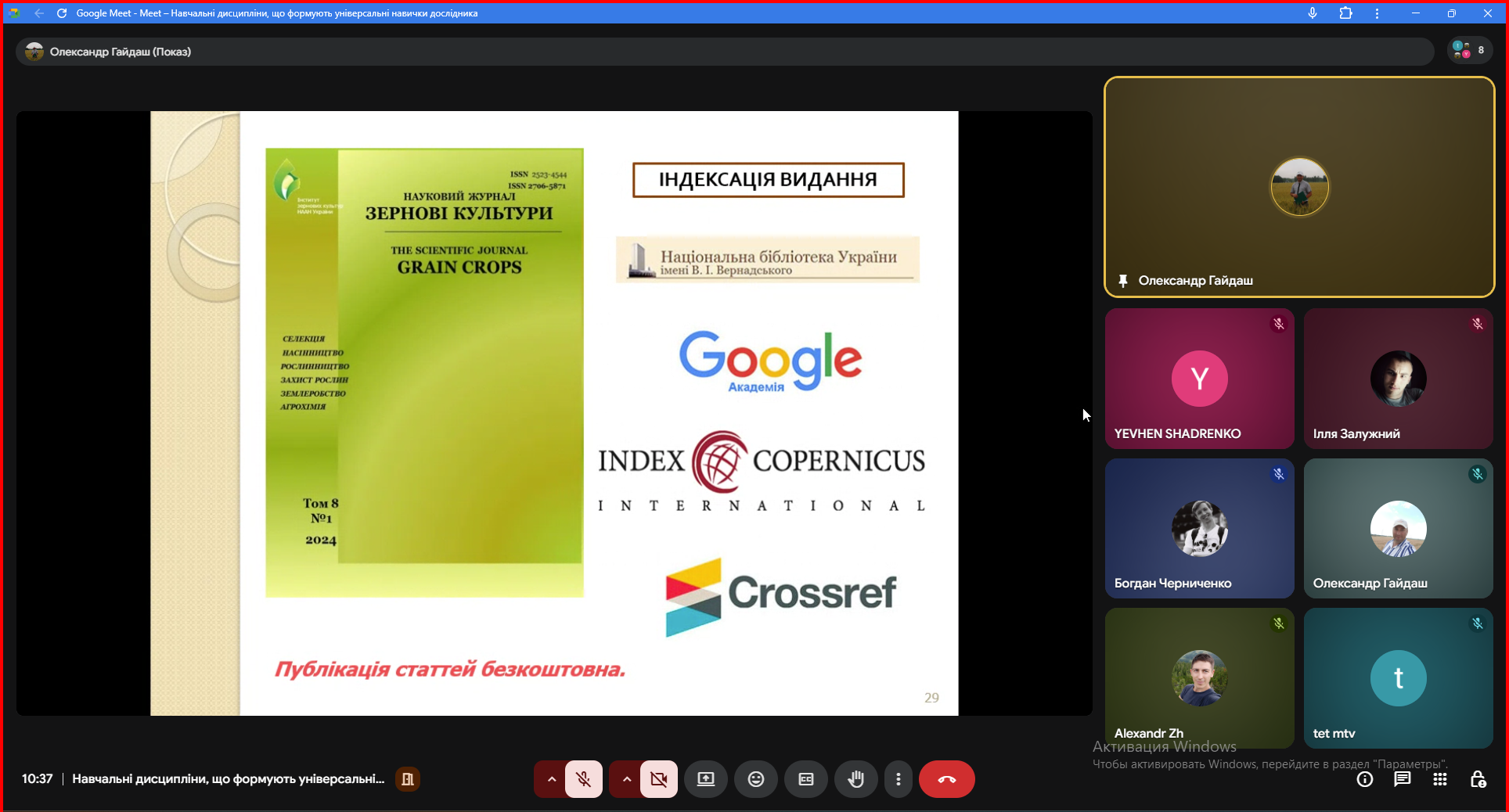Expand the audio settings arrow
Viewport: 1509px width, 812px height.
point(551,779)
